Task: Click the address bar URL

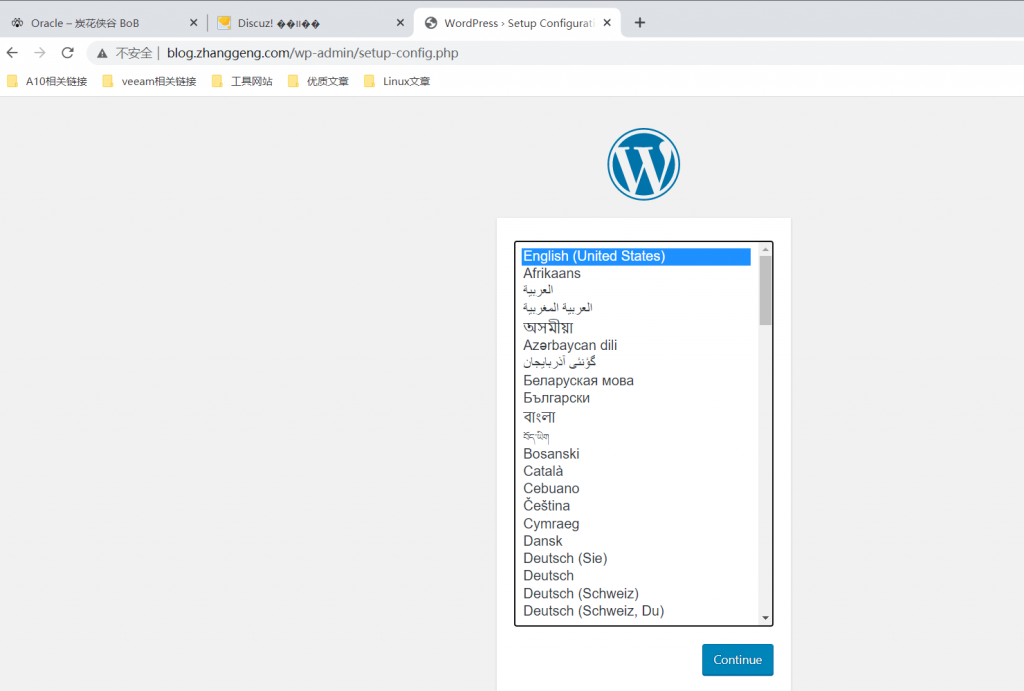Action: (x=312, y=53)
